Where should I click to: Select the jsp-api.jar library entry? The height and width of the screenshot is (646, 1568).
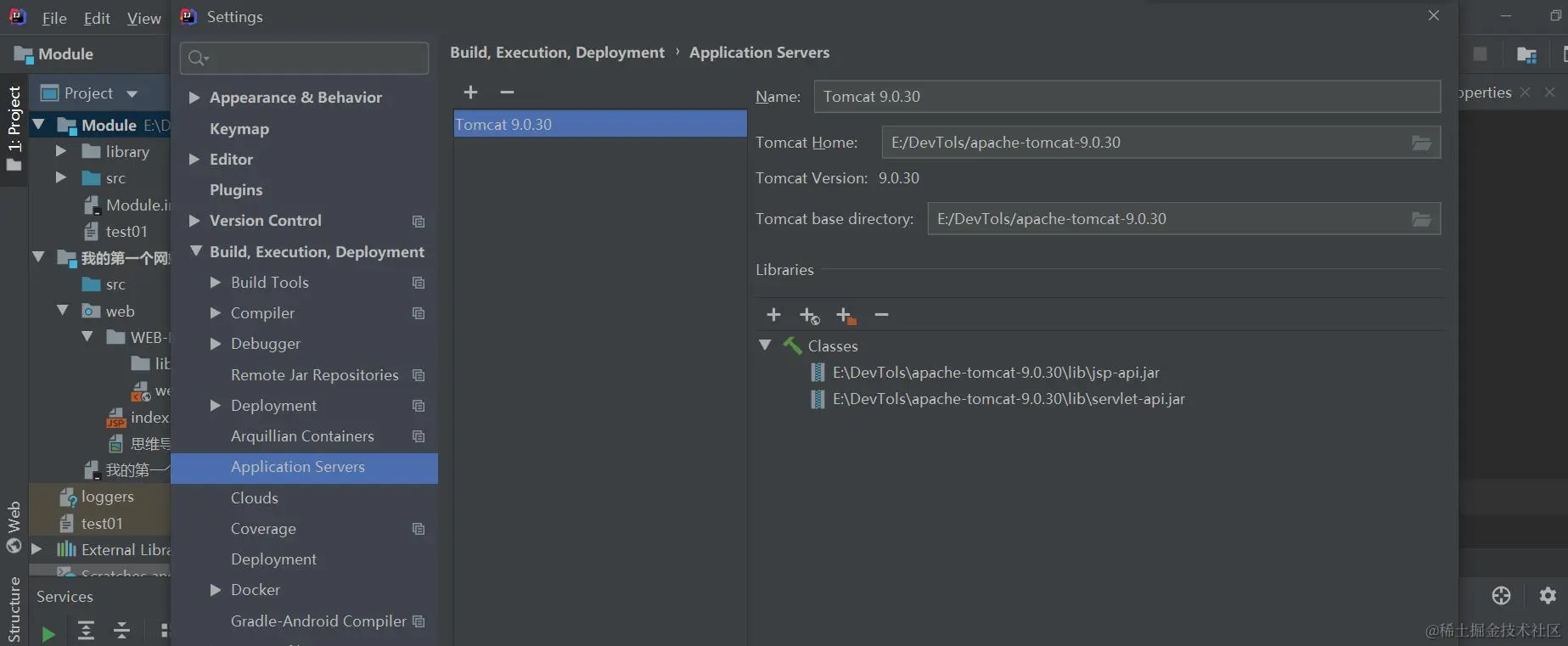click(996, 373)
